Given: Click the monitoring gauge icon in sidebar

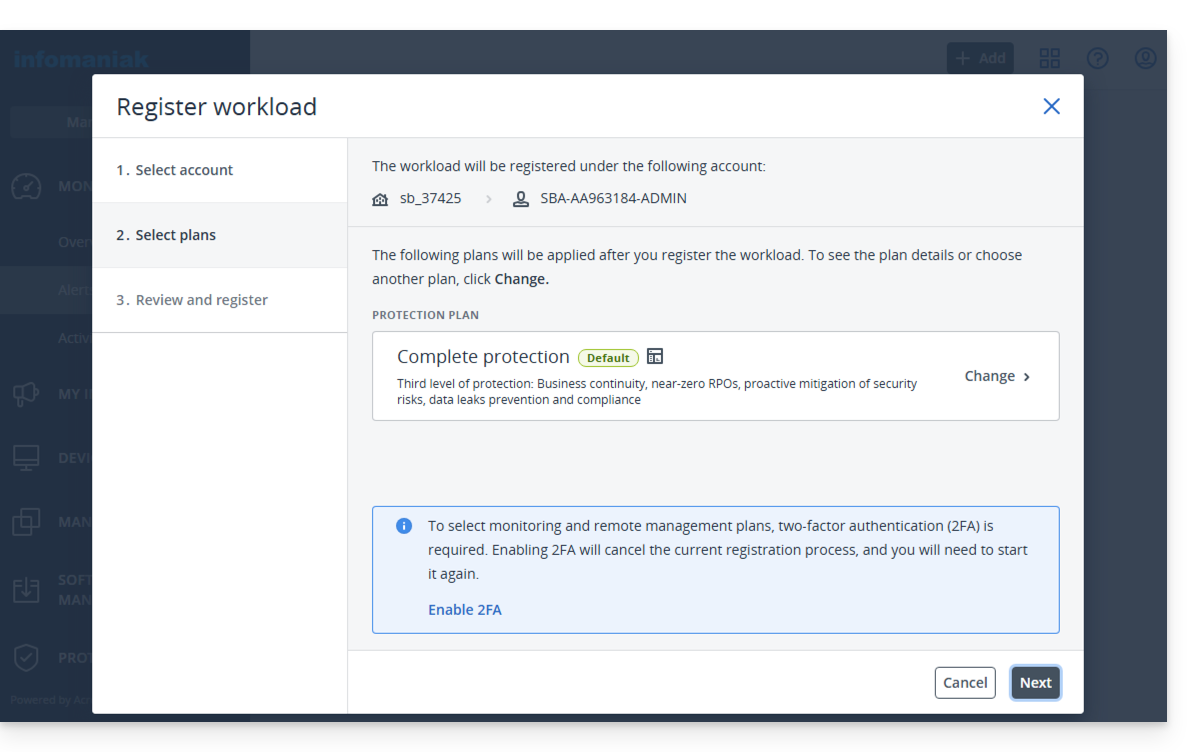Looking at the screenshot, I should (x=26, y=187).
